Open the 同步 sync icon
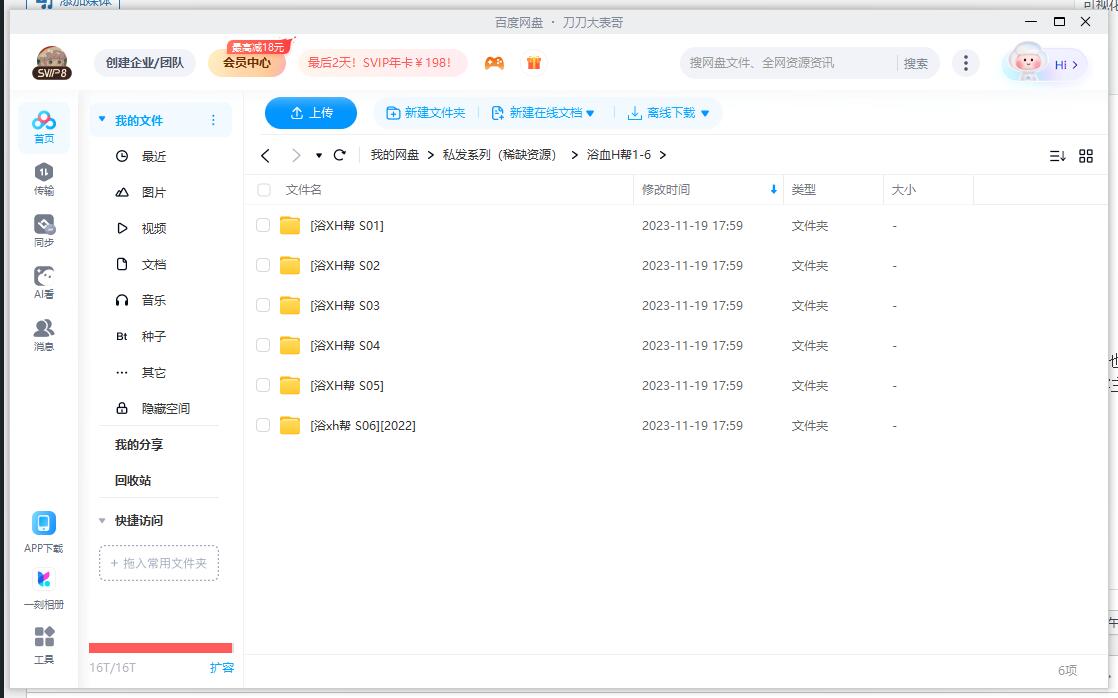Screen dimensions: 1118x698 [x=43, y=231]
